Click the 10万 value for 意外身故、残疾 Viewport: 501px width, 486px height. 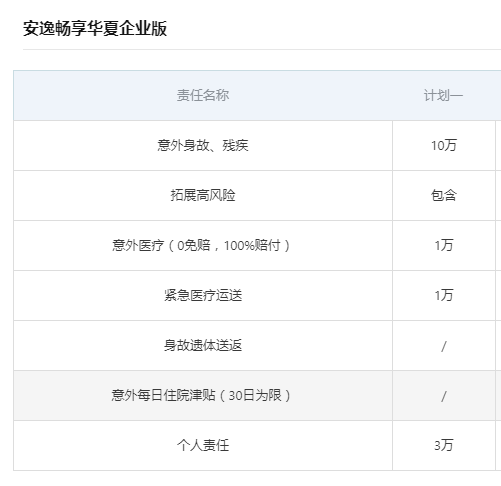pyautogui.click(x=443, y=145)
